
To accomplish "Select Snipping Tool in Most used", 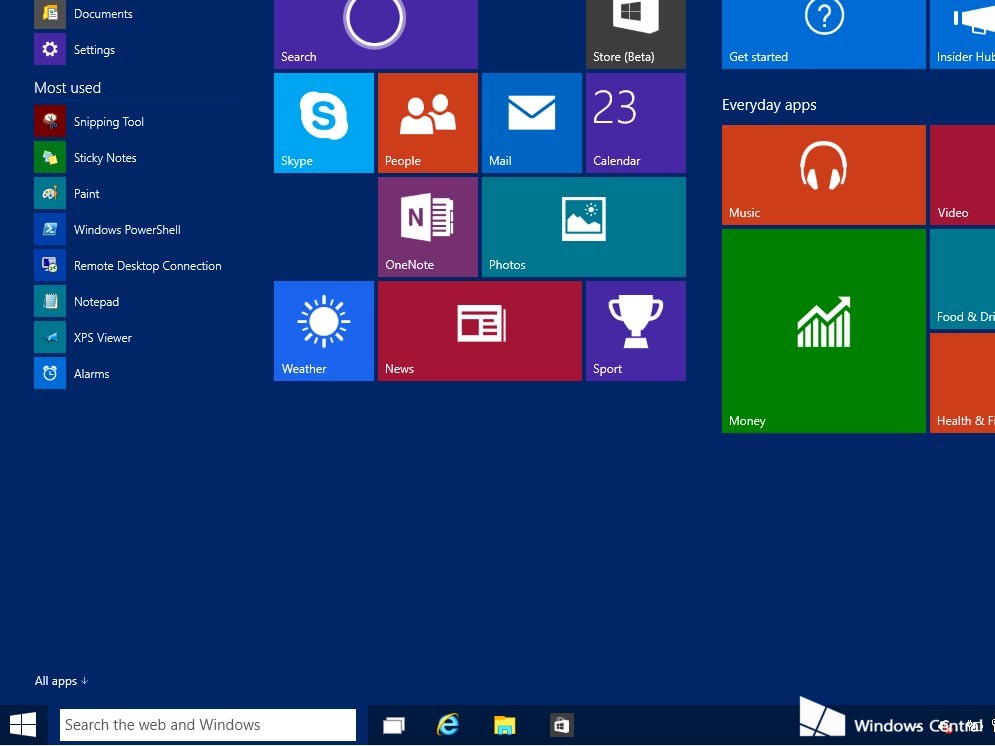I will click(109, 122).
